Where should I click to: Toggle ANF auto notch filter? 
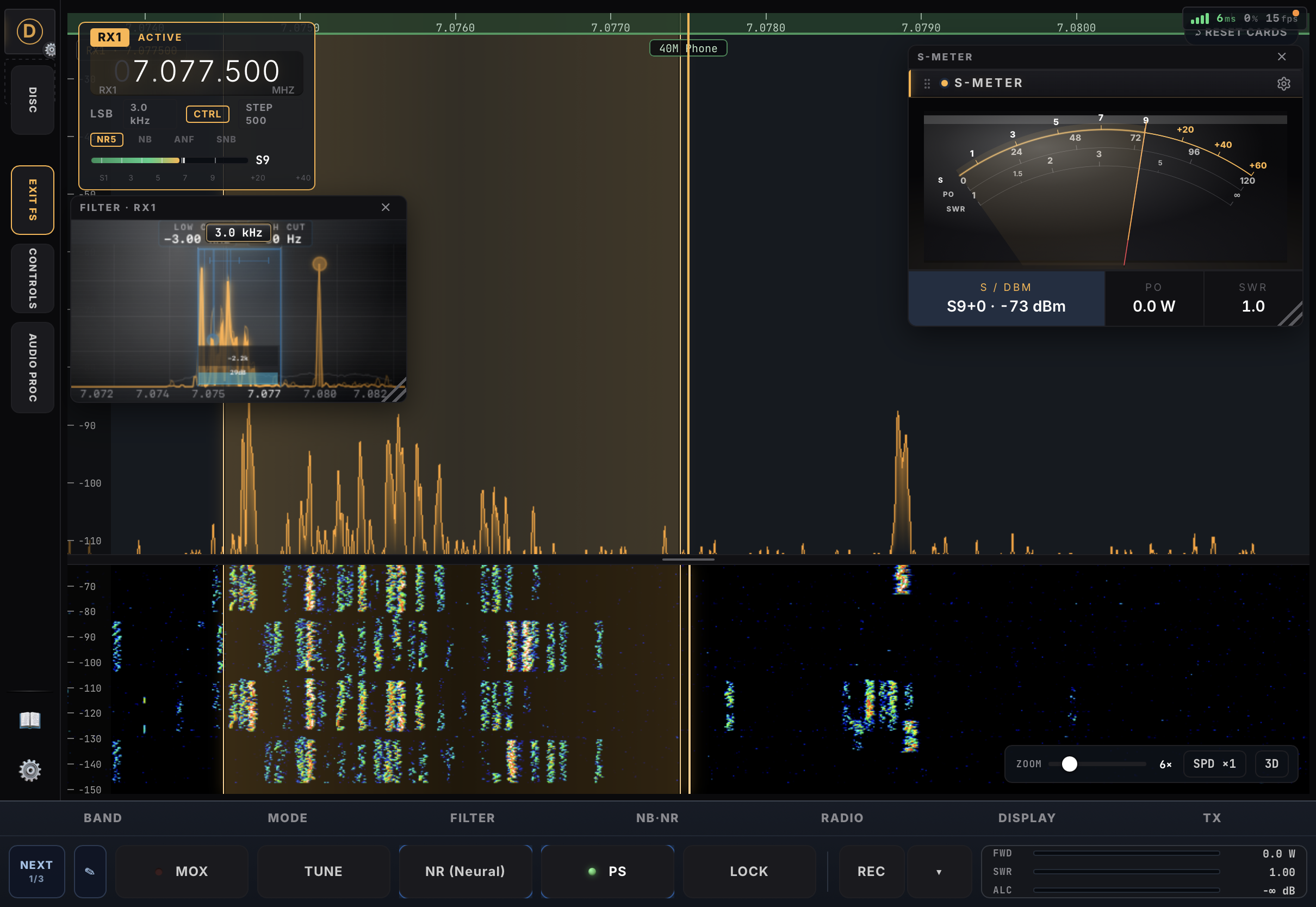tap(184, 139)
